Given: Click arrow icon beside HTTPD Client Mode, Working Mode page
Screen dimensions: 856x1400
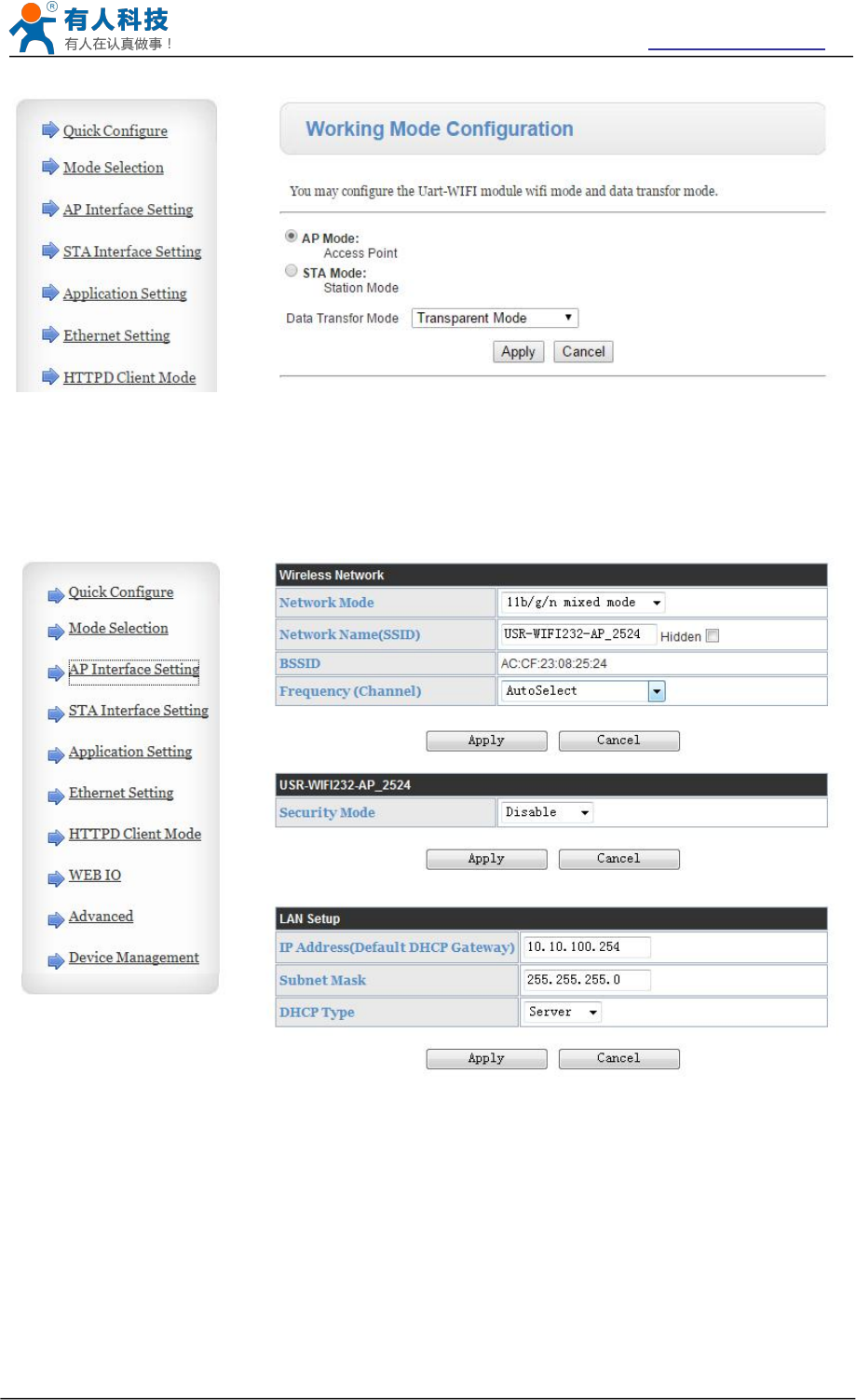Looking at the screenshot, I should [50, 376].
